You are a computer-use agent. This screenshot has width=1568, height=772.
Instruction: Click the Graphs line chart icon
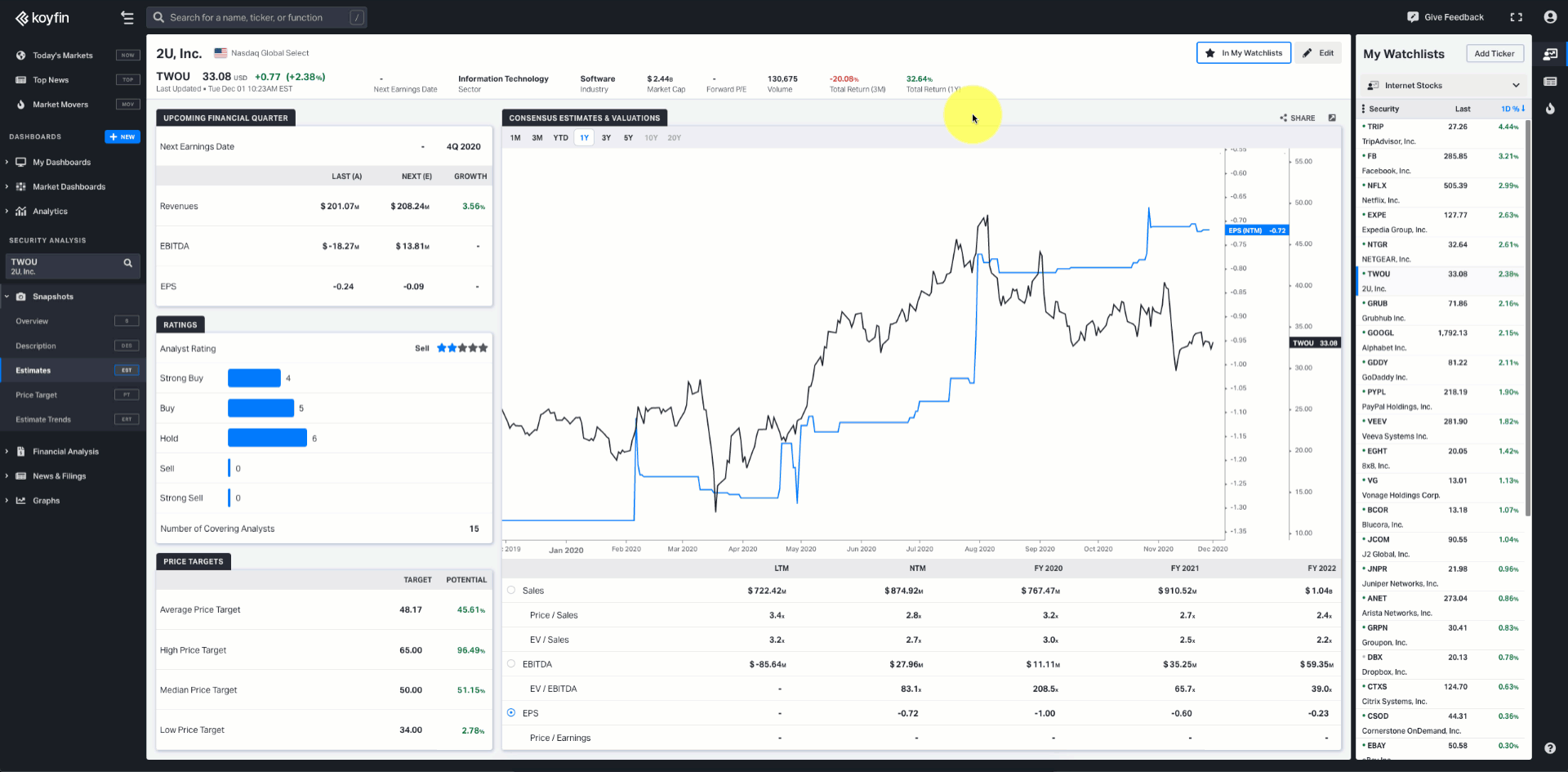(21, 501)
